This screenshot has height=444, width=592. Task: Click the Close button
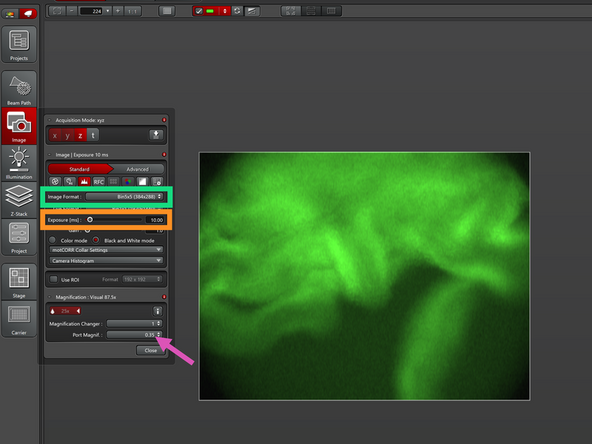151,350
